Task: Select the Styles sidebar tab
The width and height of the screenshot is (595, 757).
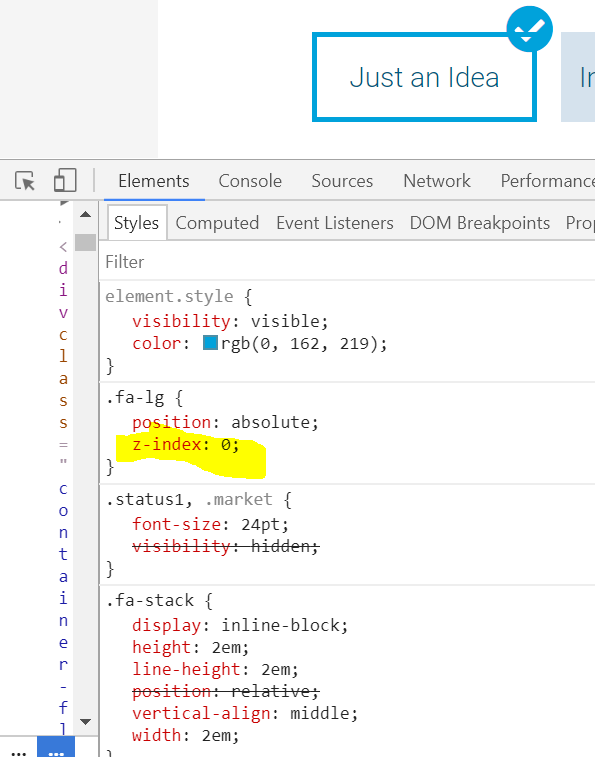Action: (137, 223)
